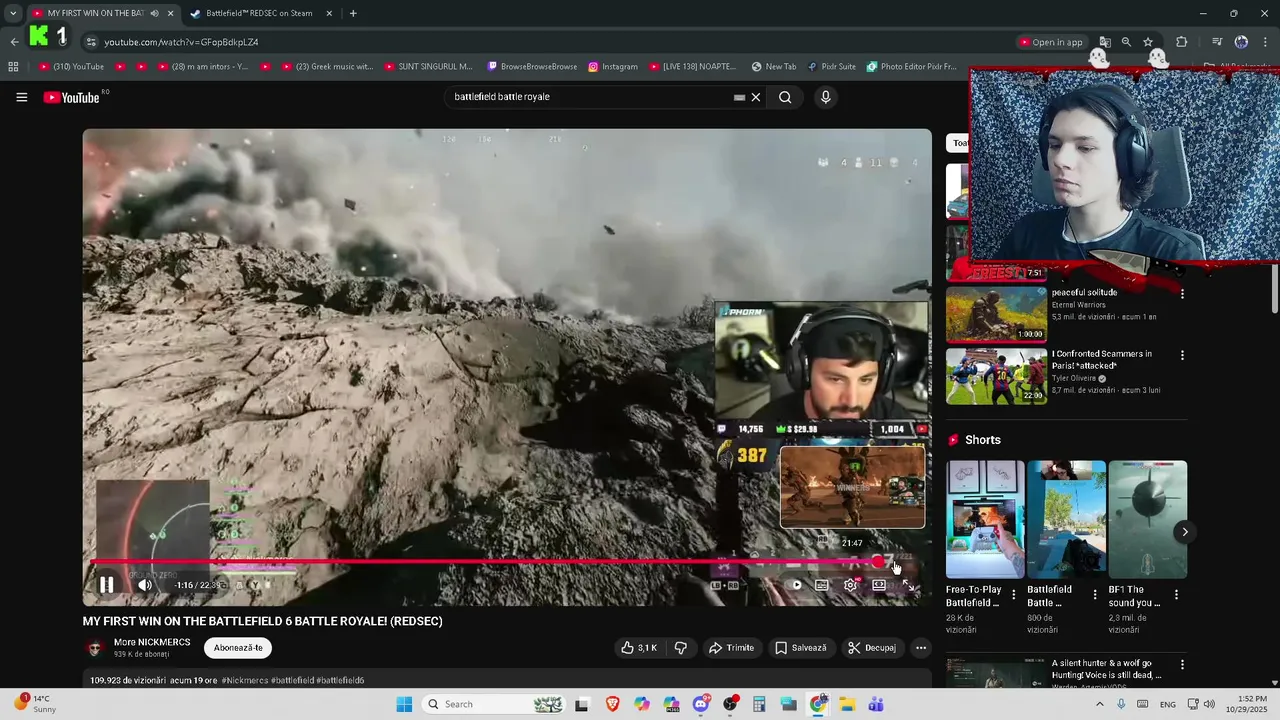Save video with Salvează button

[801, 648]
